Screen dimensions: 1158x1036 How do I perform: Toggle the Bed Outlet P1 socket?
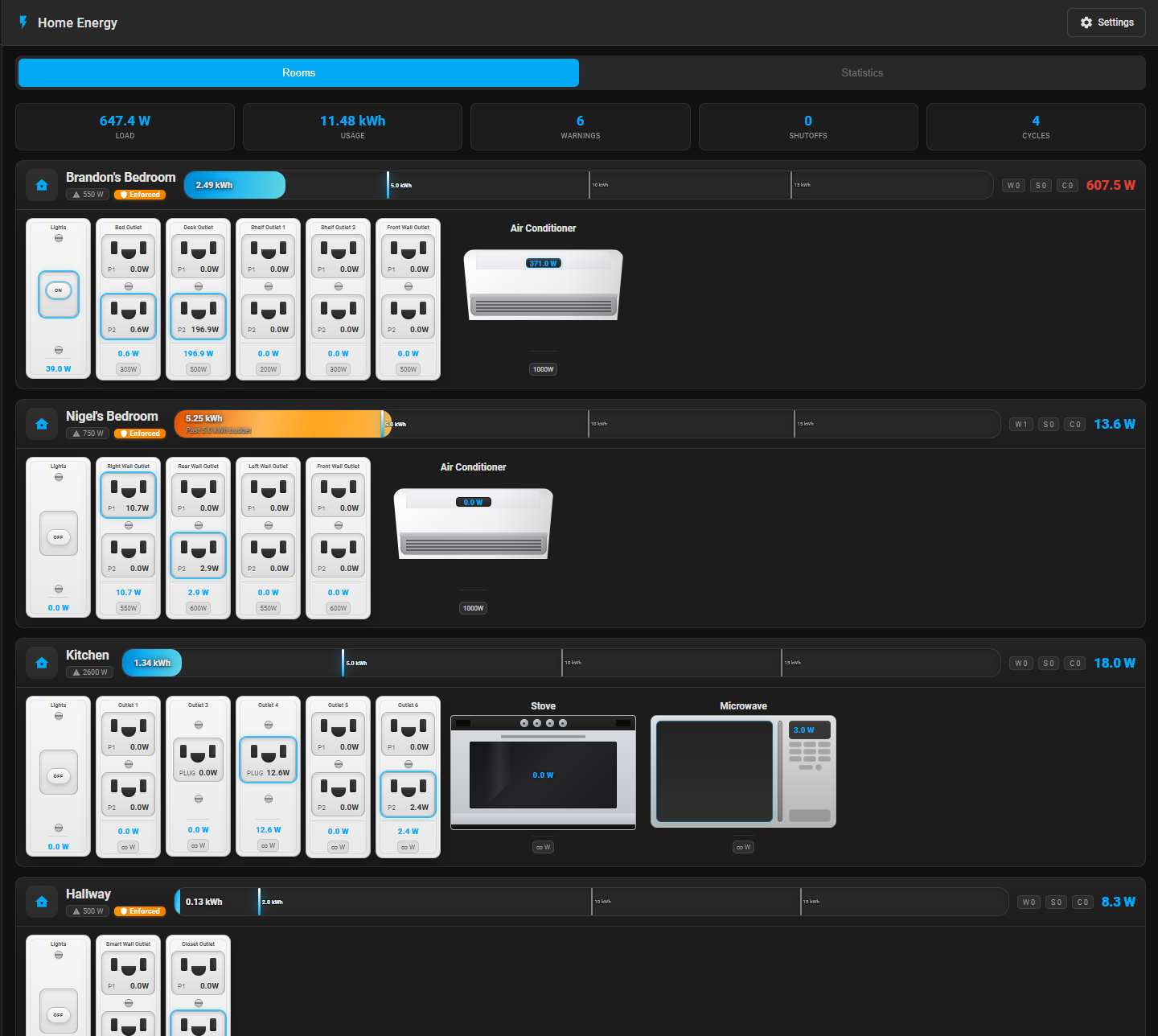coord(129,256)
